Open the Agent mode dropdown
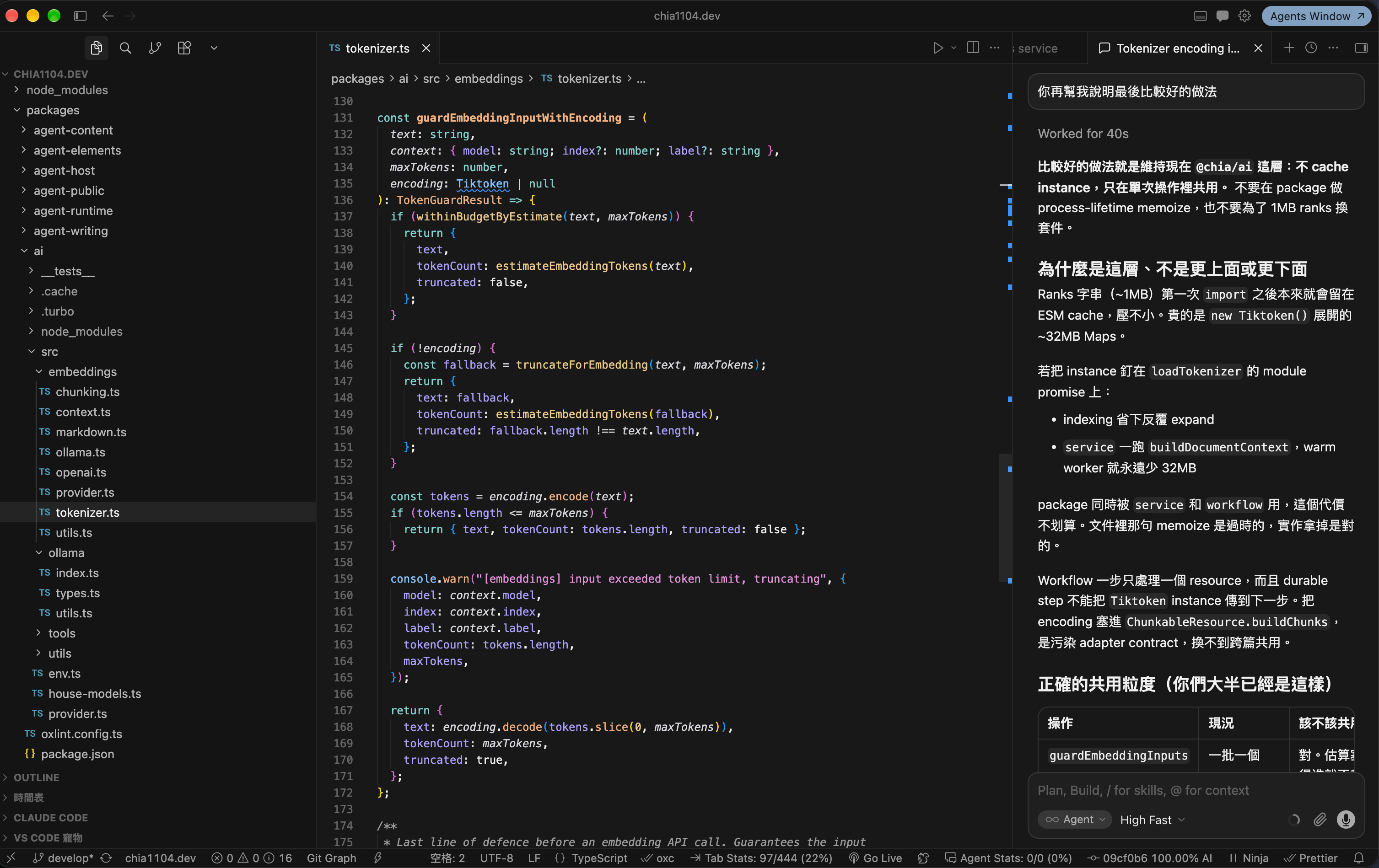This screenshot has width=1379, height=868. (x=1075, y=820)
